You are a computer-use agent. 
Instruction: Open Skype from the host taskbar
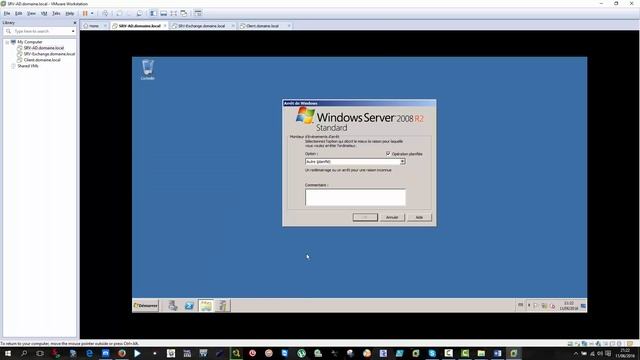(x=432, y=353)
